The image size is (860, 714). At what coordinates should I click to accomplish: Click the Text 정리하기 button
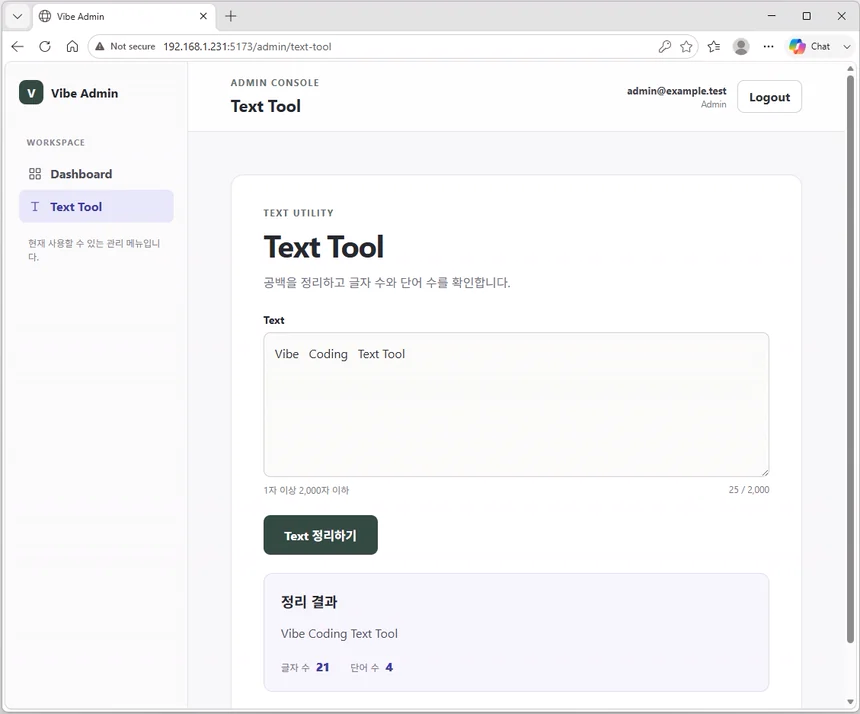click(x=320, y=535)
